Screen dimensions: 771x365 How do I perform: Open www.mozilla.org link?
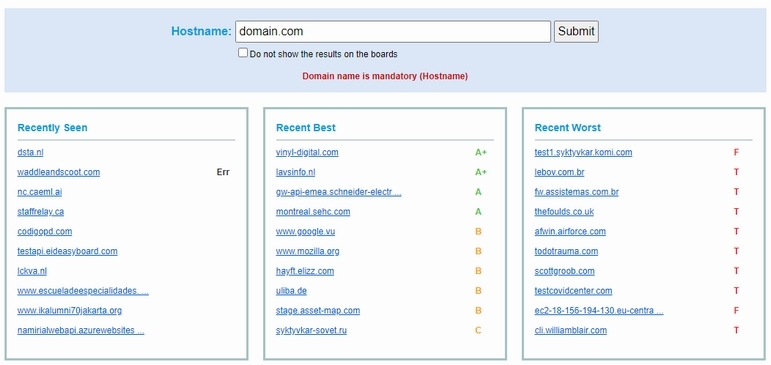(x=307, y=251)
